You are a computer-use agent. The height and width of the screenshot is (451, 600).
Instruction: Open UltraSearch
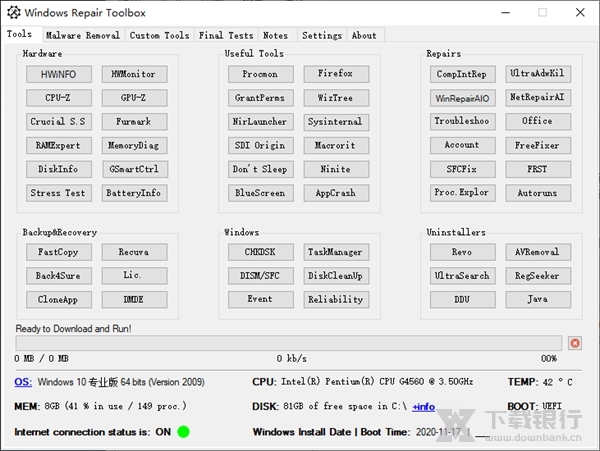tap(463, 276)
